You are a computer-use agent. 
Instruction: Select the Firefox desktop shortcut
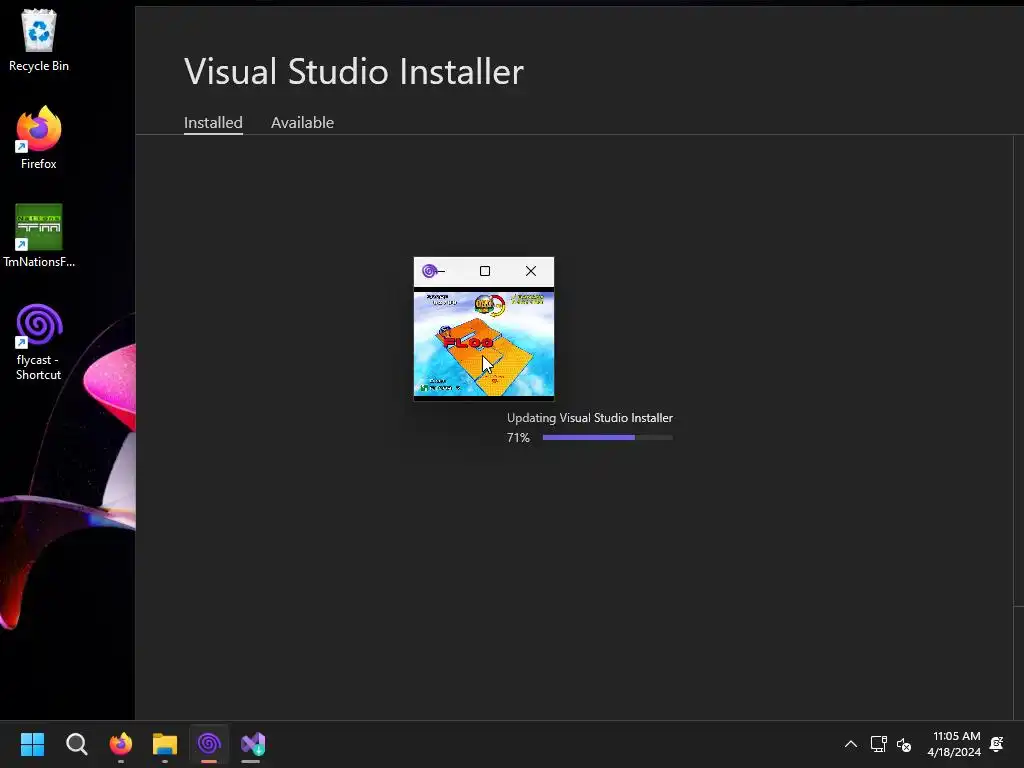[x=39, y=138]
